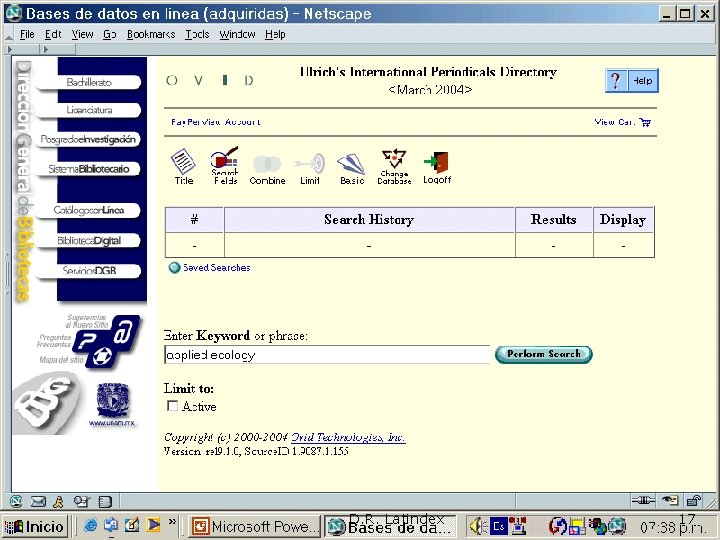Viewport: 720px width, 540px height.
Task: Click the taskbar clock
Action: click(673, 528)
